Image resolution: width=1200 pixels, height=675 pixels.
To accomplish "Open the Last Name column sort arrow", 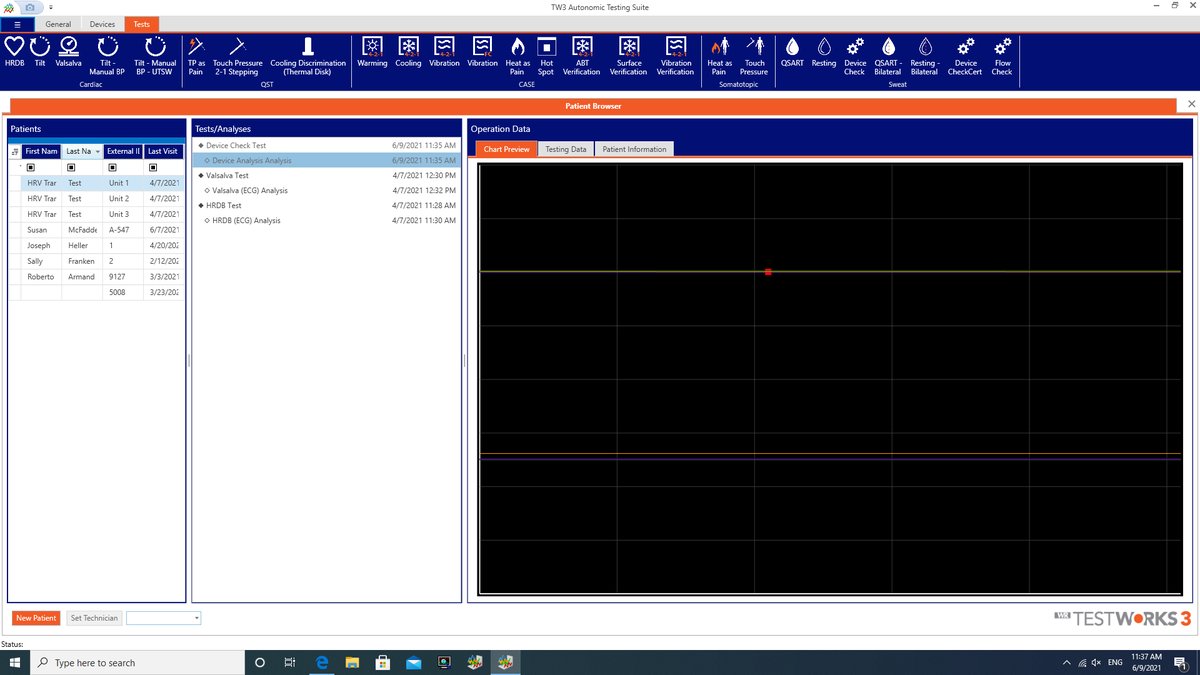I will tap(97, 151).
